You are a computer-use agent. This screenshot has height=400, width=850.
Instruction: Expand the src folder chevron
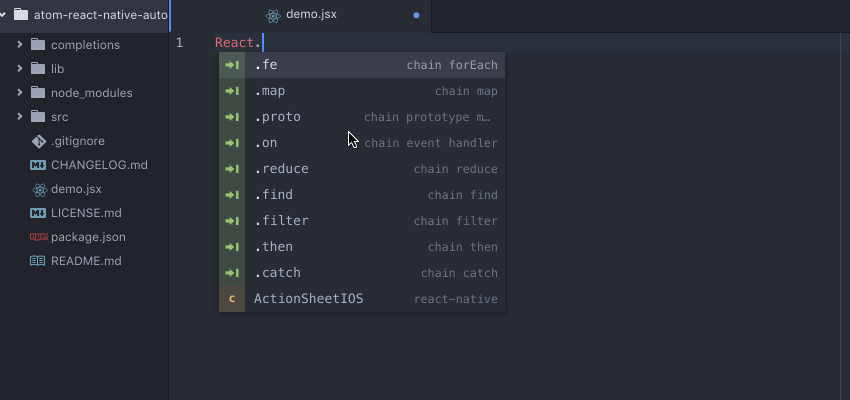[x=20, y=117]
